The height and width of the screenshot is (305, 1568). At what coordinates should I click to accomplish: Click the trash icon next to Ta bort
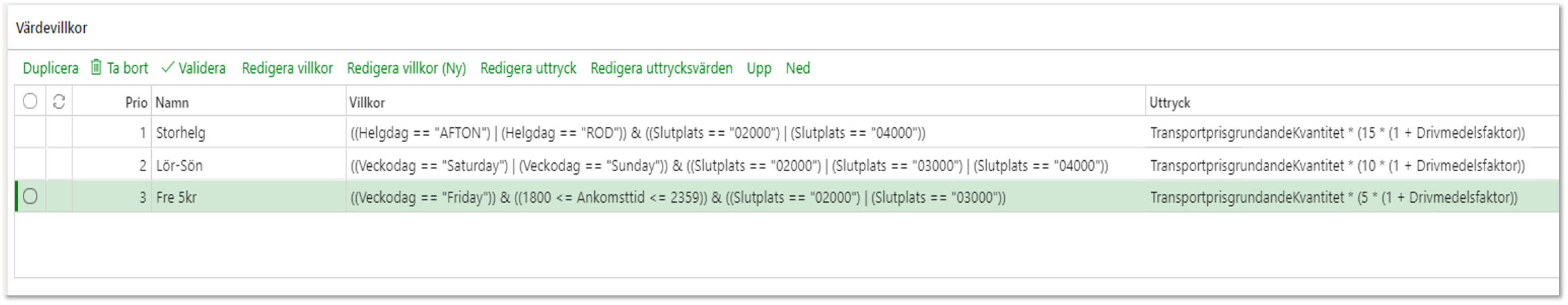coord(96,67)
